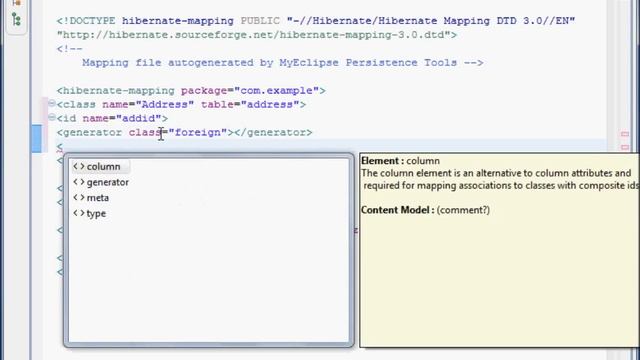The width and height of the screenshot is (640, 360).
Task: Click the package="com.example" attribute
Action: [x=250, y=91]
